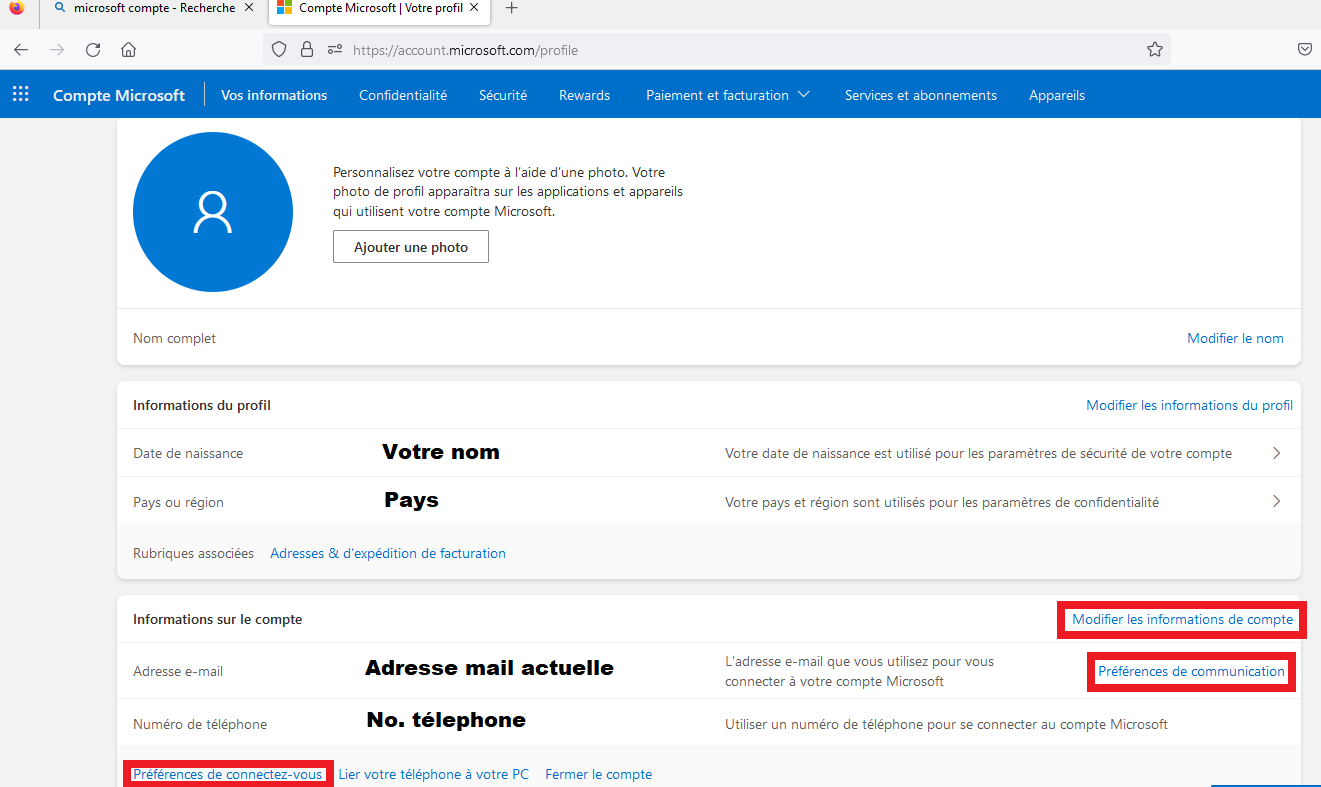Image resolution: width=1321 pixels, height=787 pixels.
Task: Open the Appareils menu item
Action: coord(1057,95)
